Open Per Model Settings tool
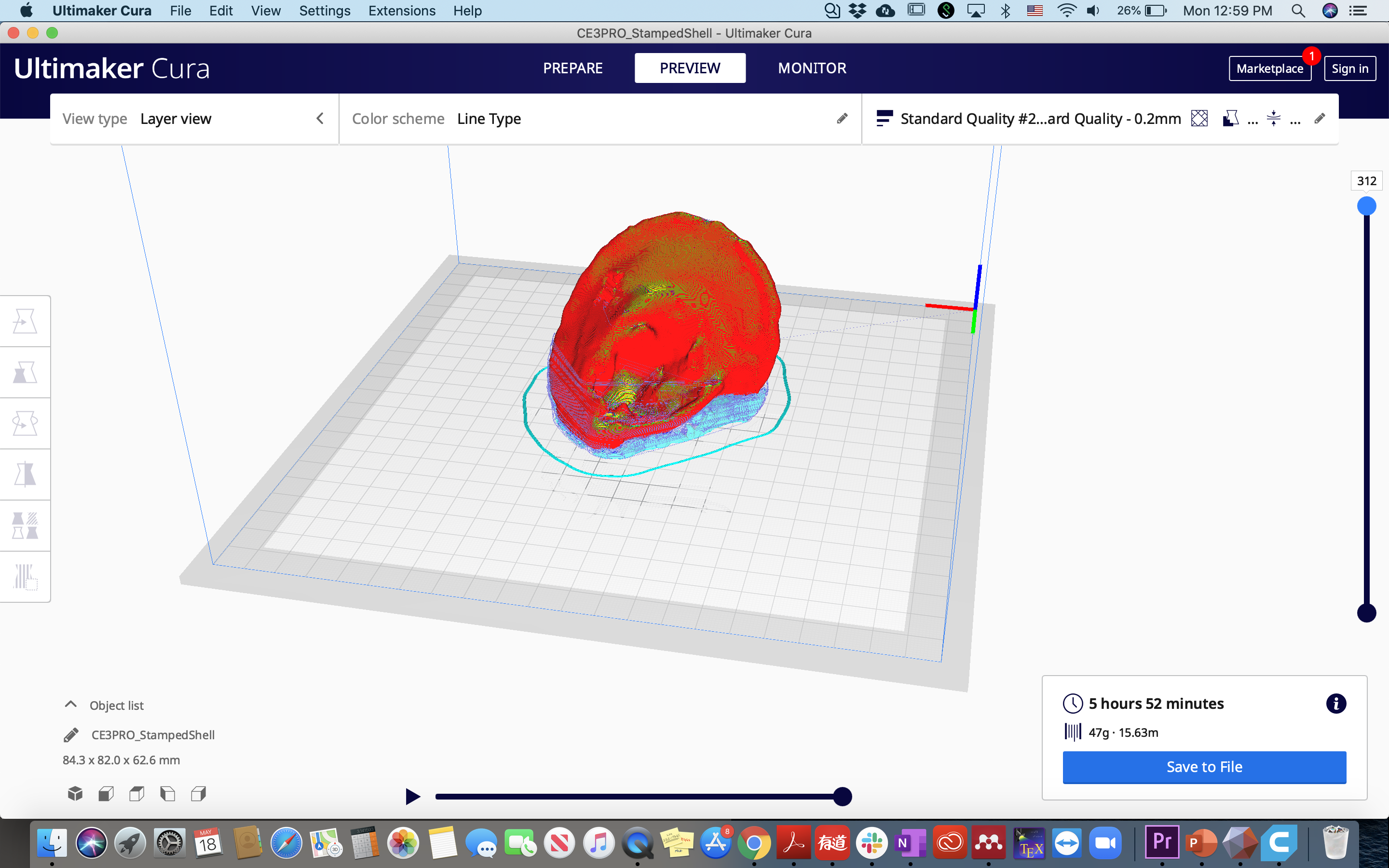The height and width of the screenshot is (868, 1389). 25,525
